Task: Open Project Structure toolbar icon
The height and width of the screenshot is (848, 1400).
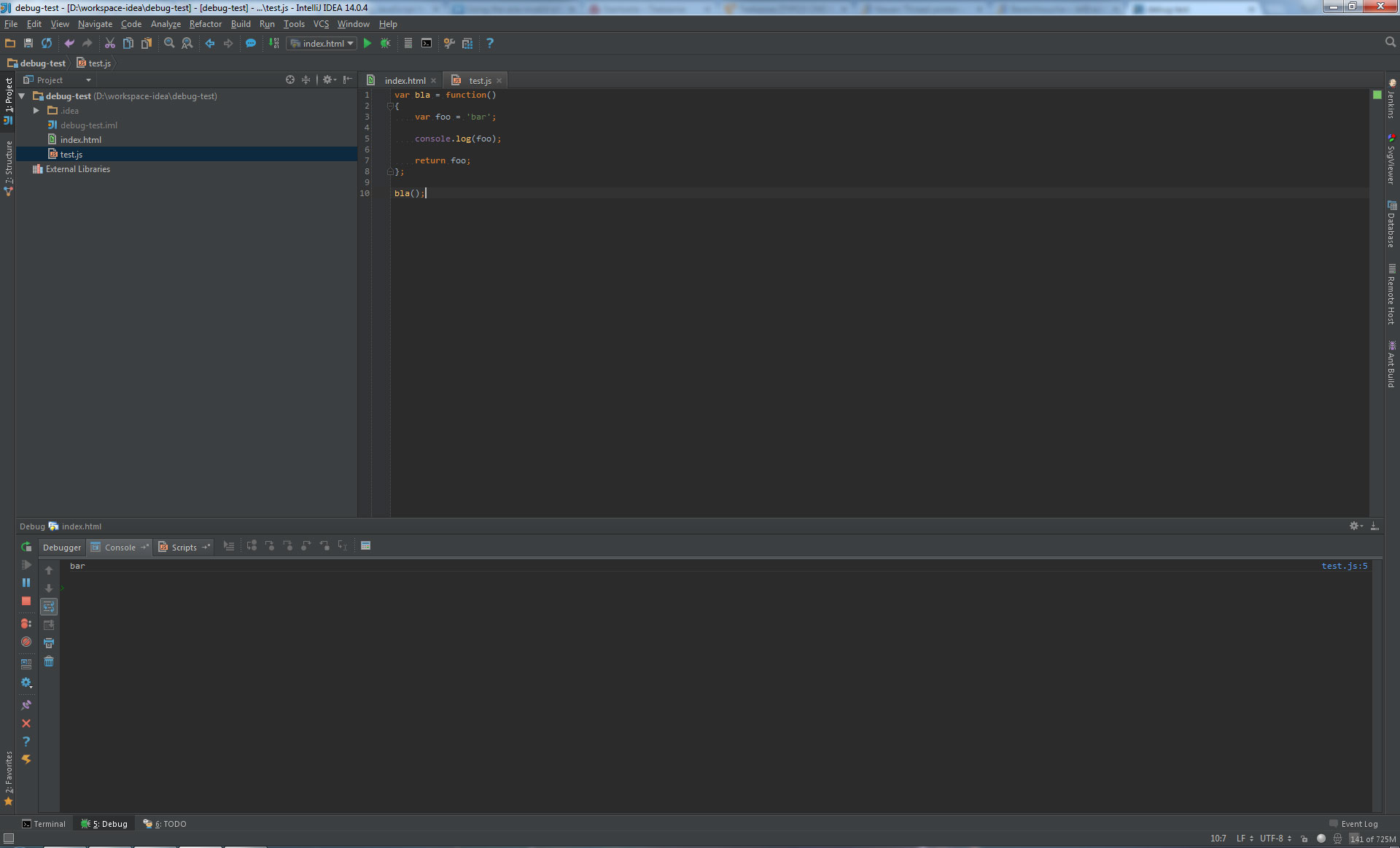Action: 467,43
